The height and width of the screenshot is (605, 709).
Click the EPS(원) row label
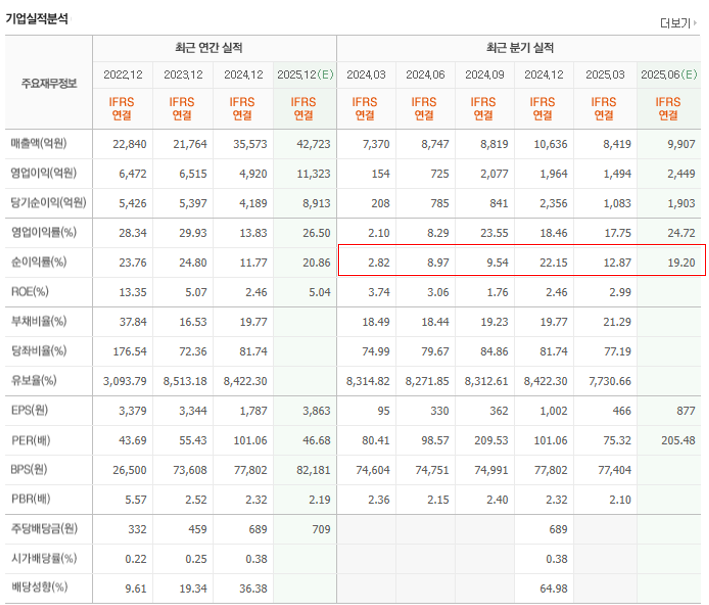point(30,410)
